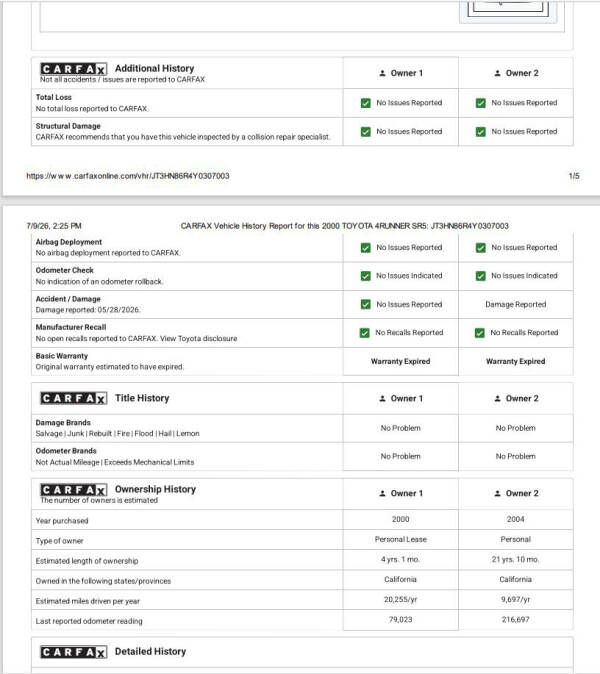Click the Warranty Expired cell for Owner 1

click(x=401, y=362)
